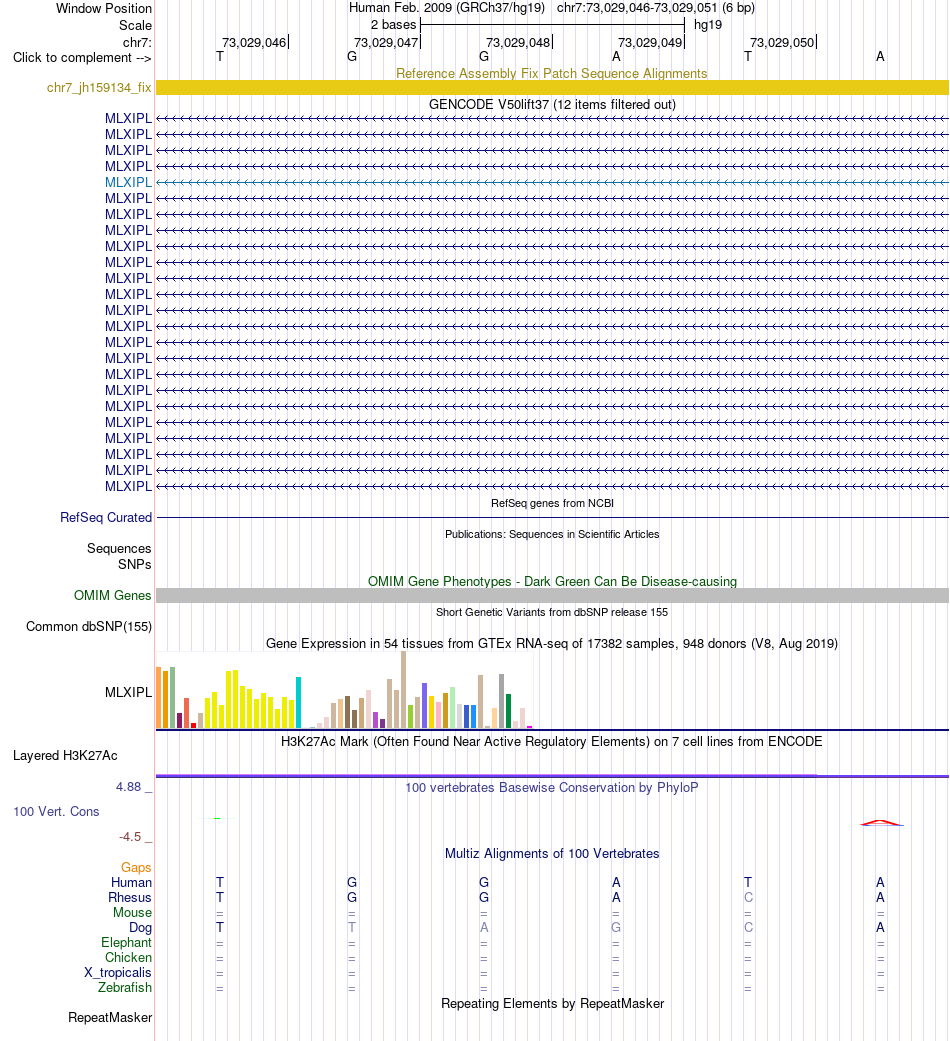Viewport: 950px width, 1041px height.
Task: Click MLXIPL label beside the GTEx bar chart
Action: (128, 692)
